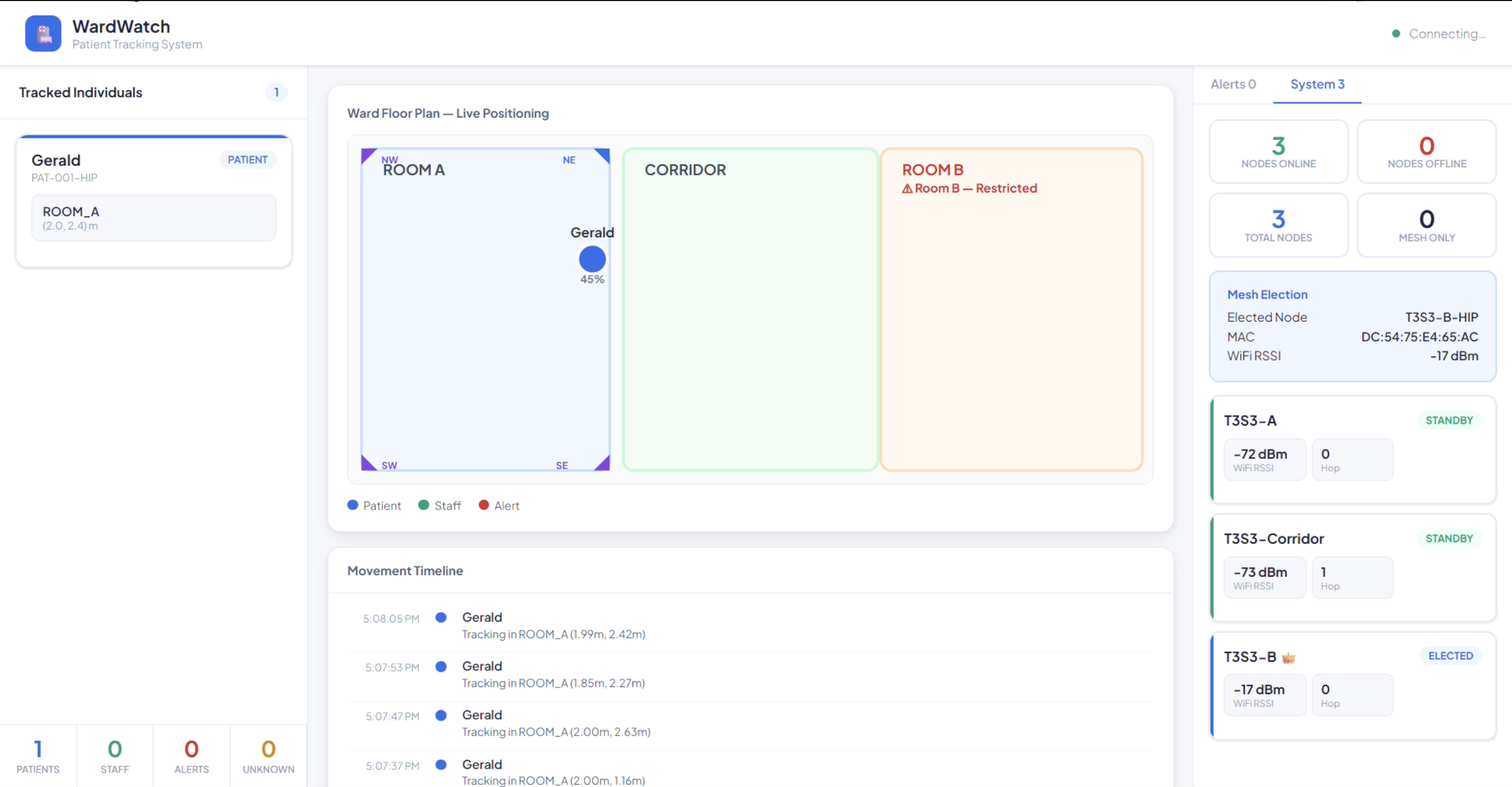
Task: Click the PATIENT badge on Gerald's card
Action: [x=247, y=159]
